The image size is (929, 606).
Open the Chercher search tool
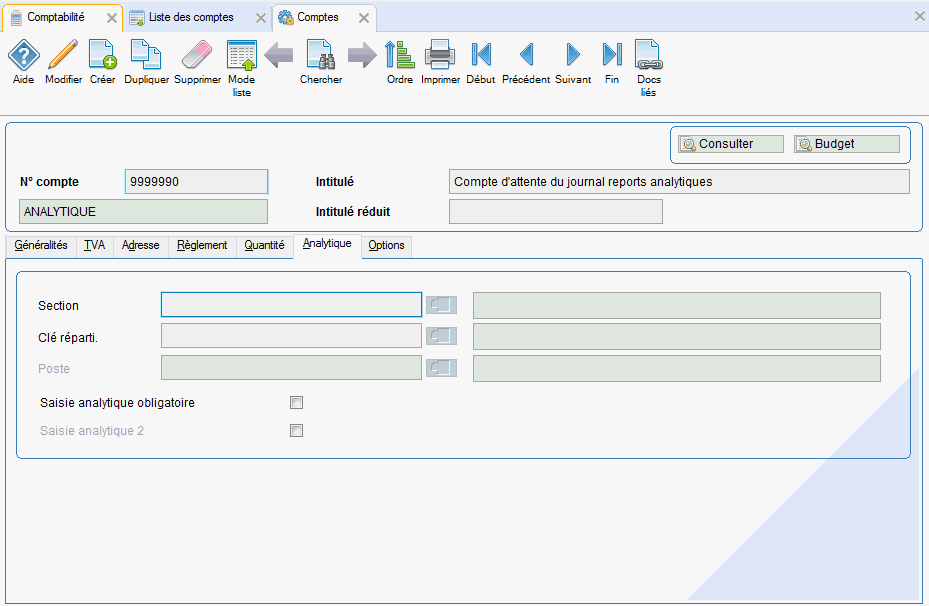(320, 56)
